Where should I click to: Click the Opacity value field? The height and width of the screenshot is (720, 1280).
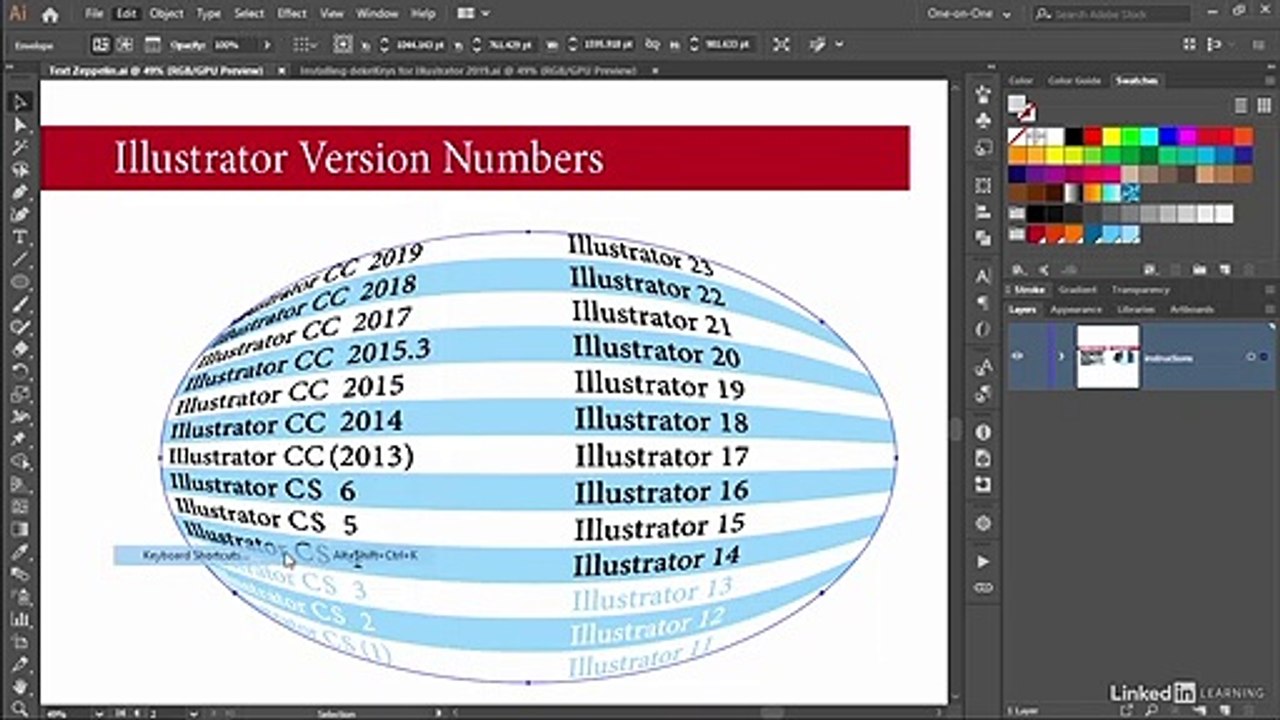[236, 45]
